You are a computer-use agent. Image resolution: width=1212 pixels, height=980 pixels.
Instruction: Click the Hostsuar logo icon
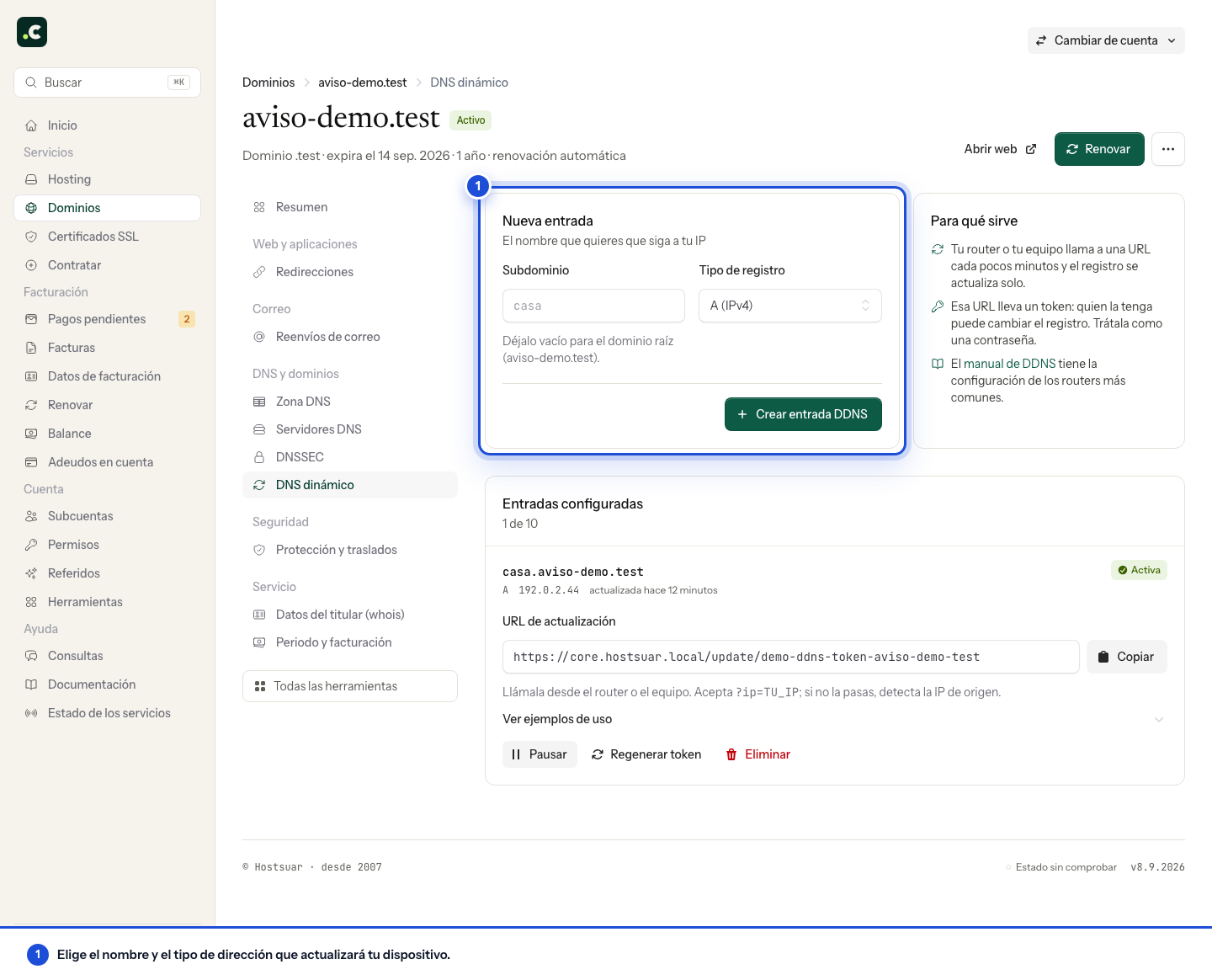pyautogui.click(x=32, y=32)
